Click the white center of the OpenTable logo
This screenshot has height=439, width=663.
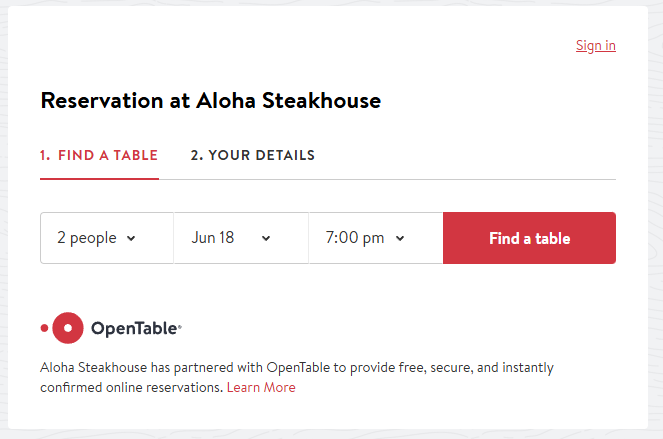tap(68, 328)
